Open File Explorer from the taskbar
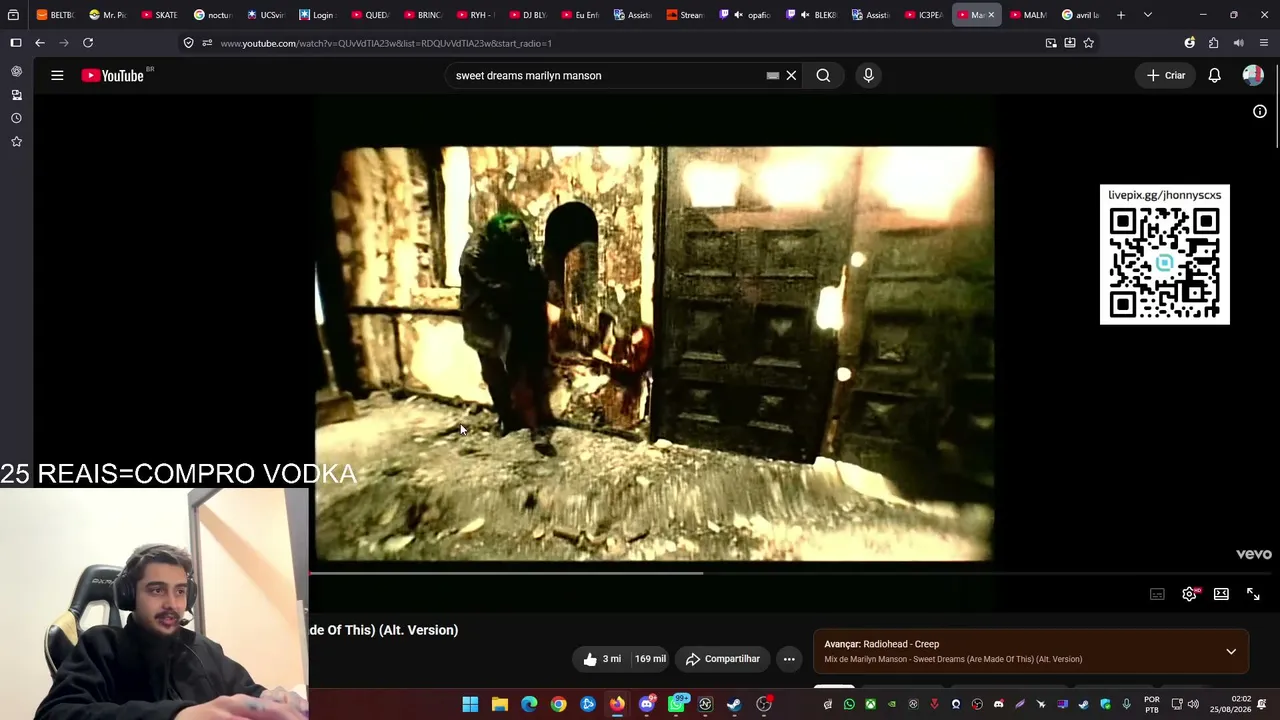This screenshot has width=1280, height=720. coord(500,704)
